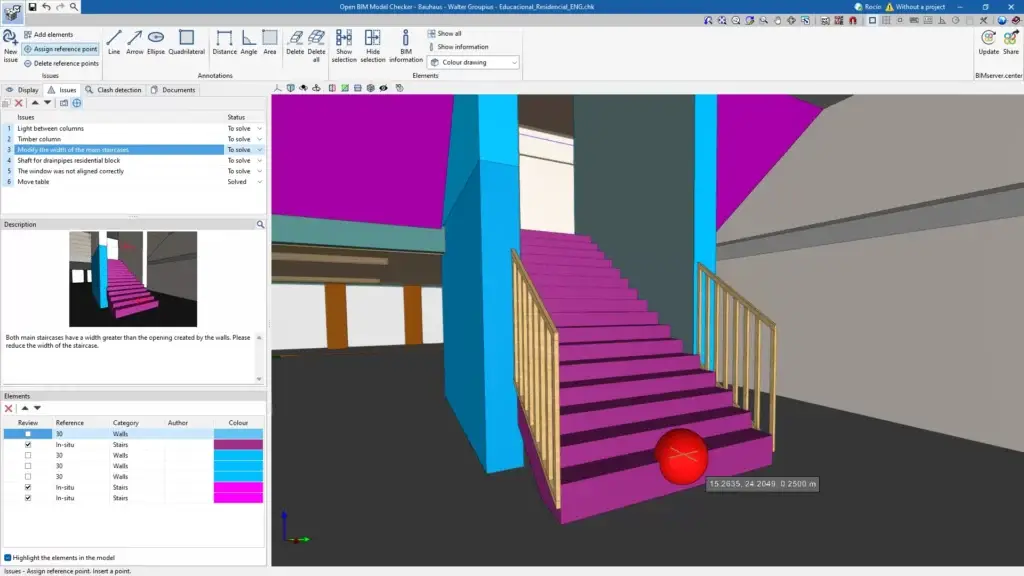Uncheck Review for the purple Stairs element
Viewport: 1024px width, 576px height.
28,445
